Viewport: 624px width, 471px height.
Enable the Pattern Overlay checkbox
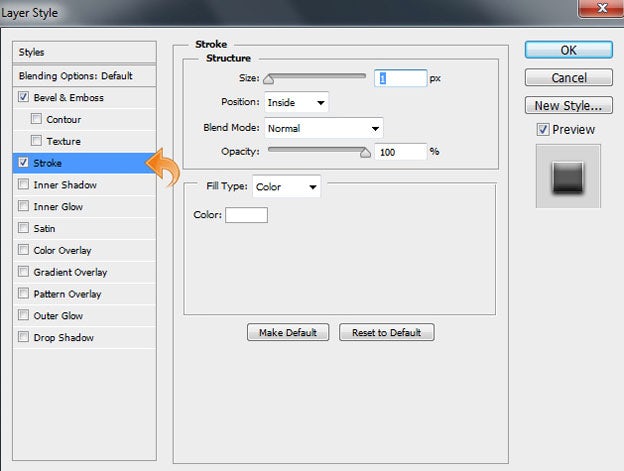click(23, 294)
